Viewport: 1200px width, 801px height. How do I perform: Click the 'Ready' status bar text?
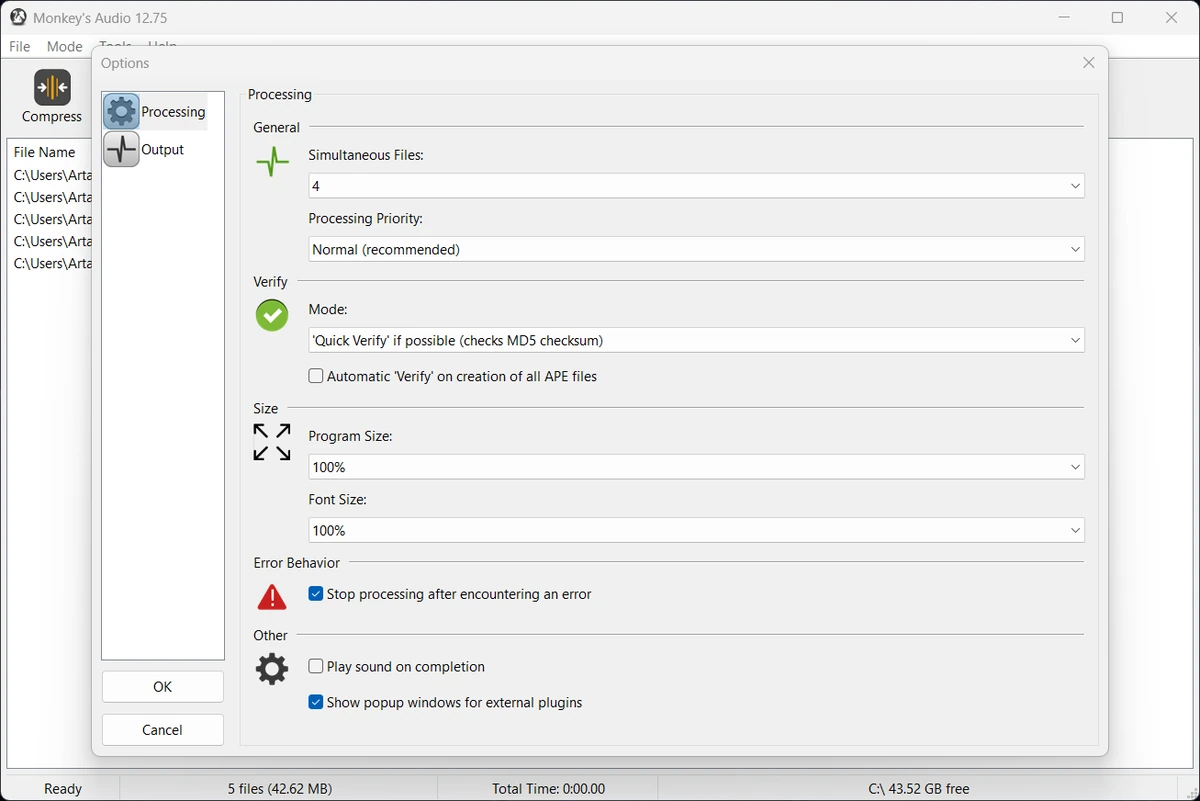click(63, 789)
